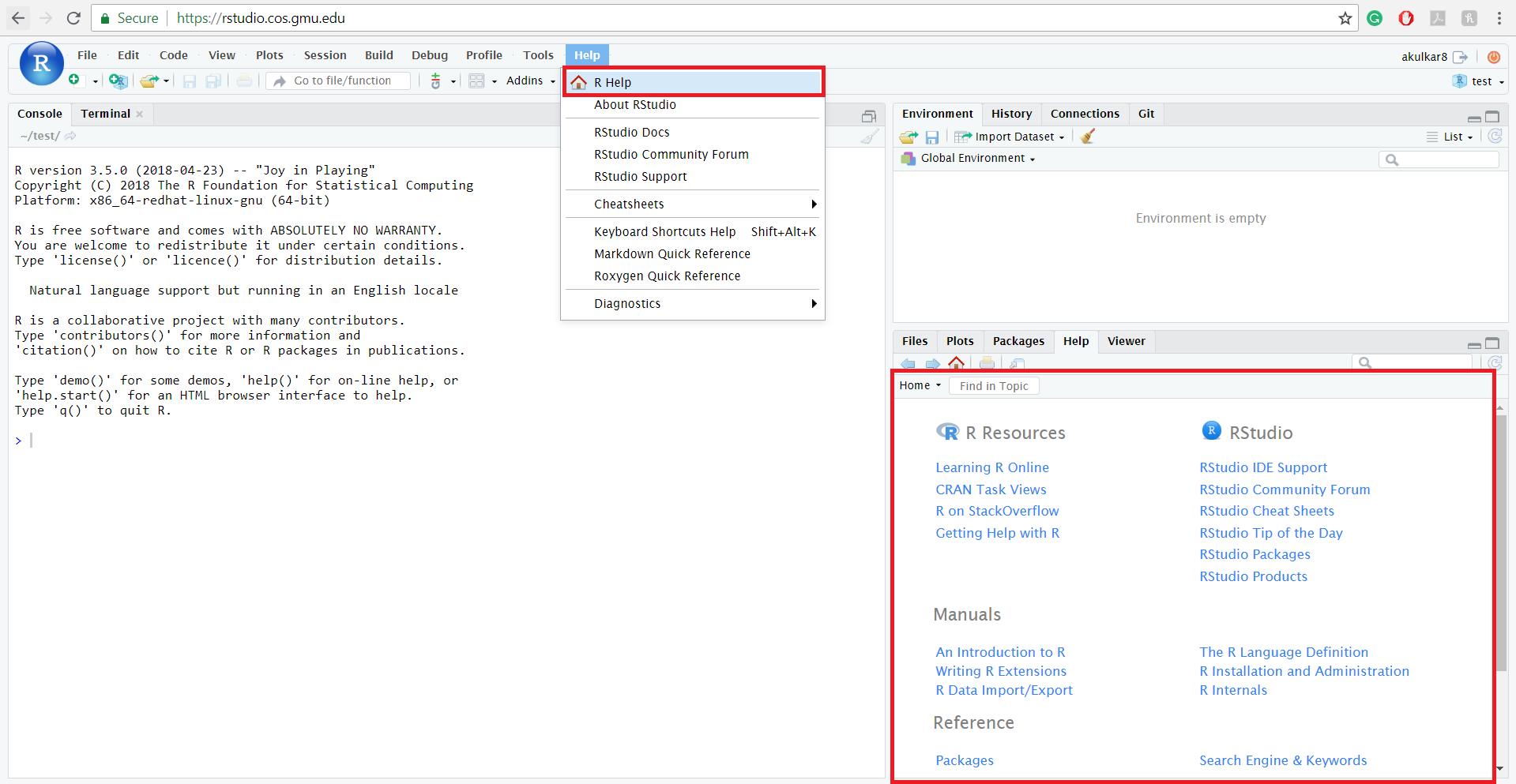Click the refresh topic icon in Help pane
This screenshot has height=784, width=1516.
click(x=1495, y=362)
